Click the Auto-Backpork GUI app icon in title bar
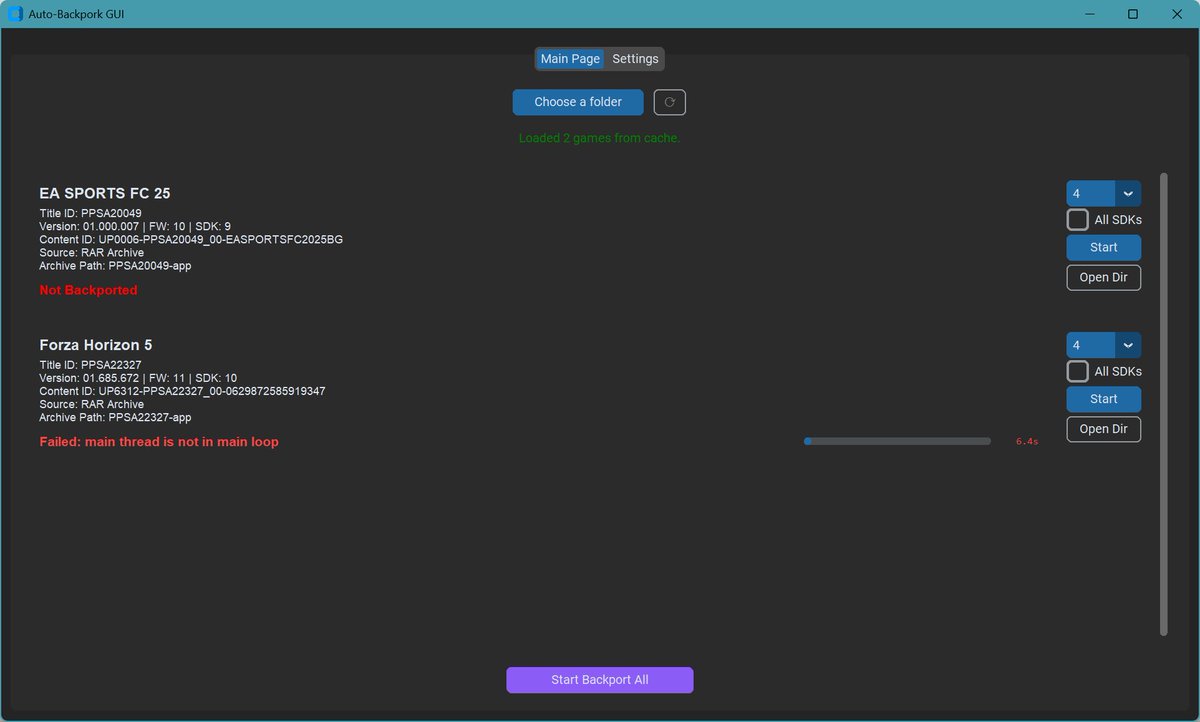 coord(15,14)
